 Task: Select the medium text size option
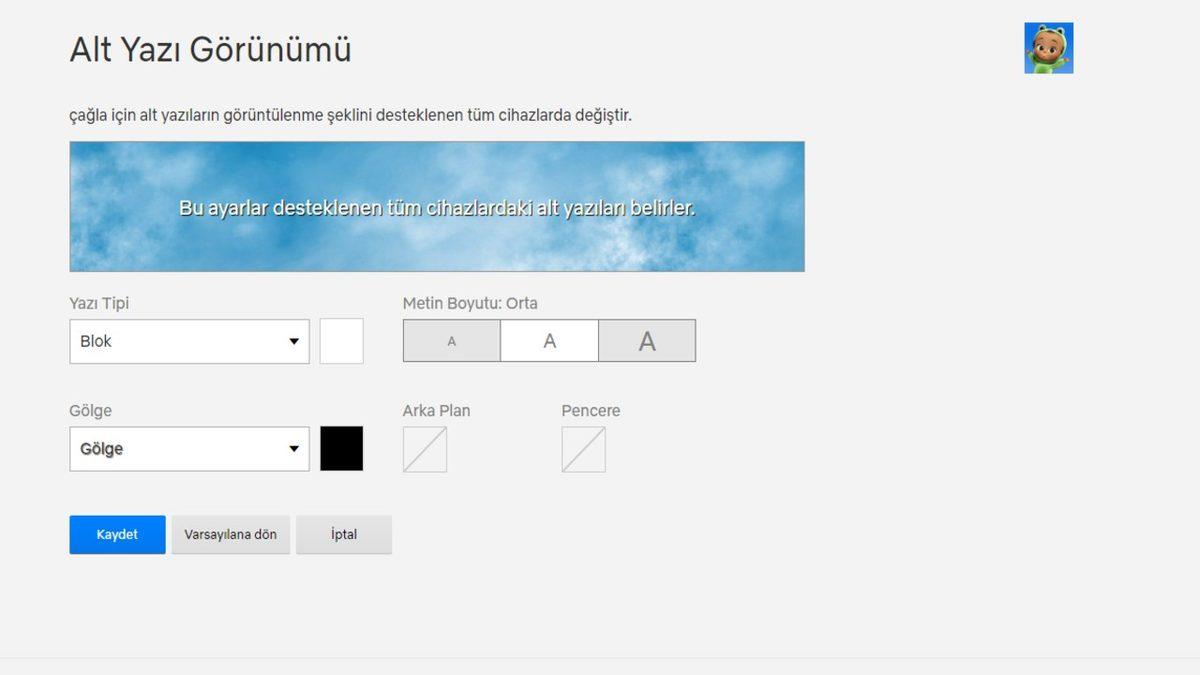(x=549, y=340)
